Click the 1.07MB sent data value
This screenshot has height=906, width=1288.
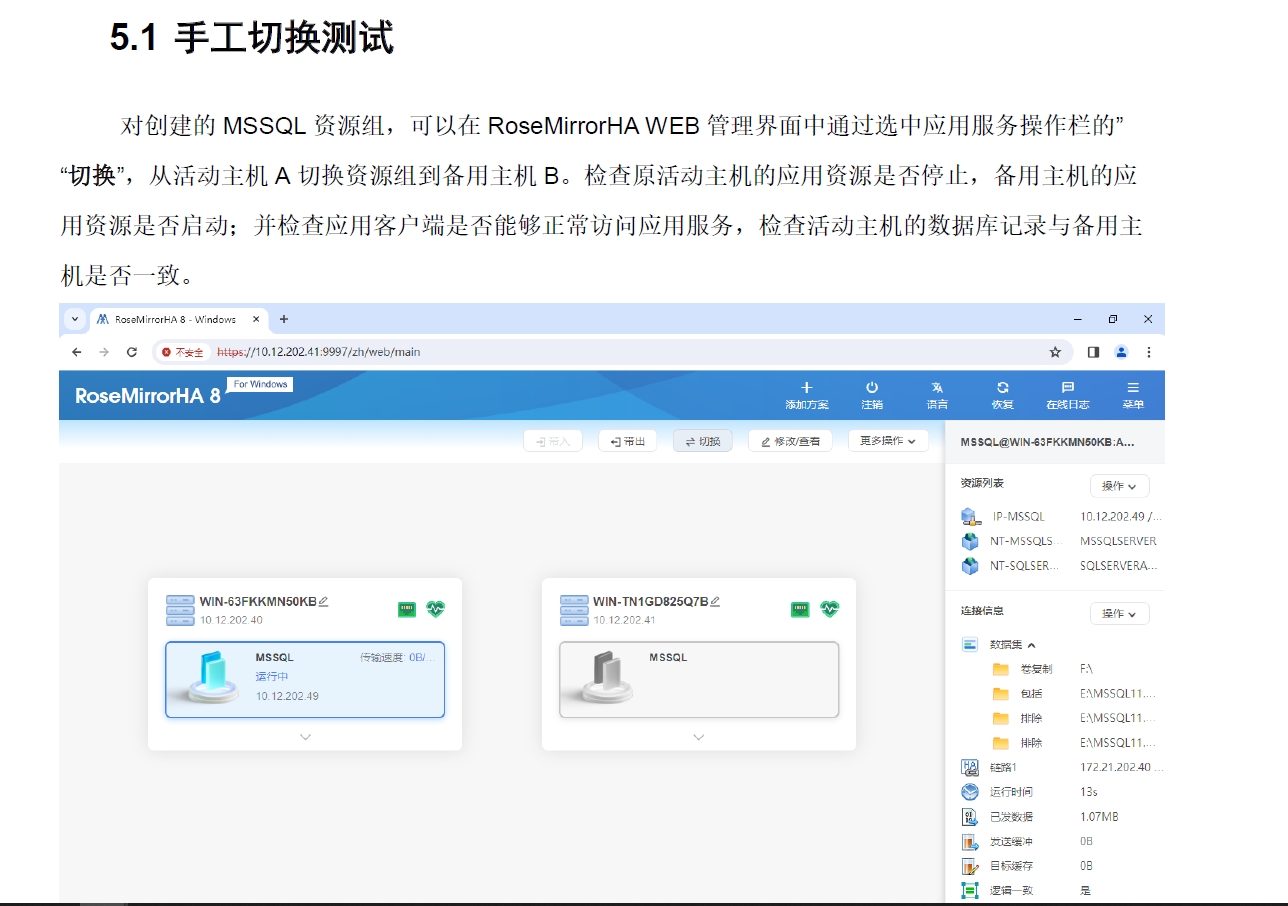1099,817
